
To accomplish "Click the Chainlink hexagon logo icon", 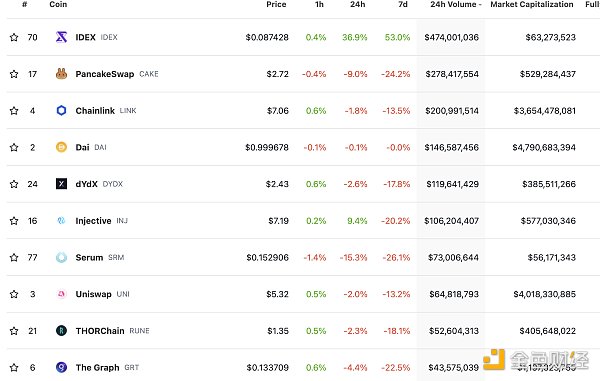I will coord(61,111).
